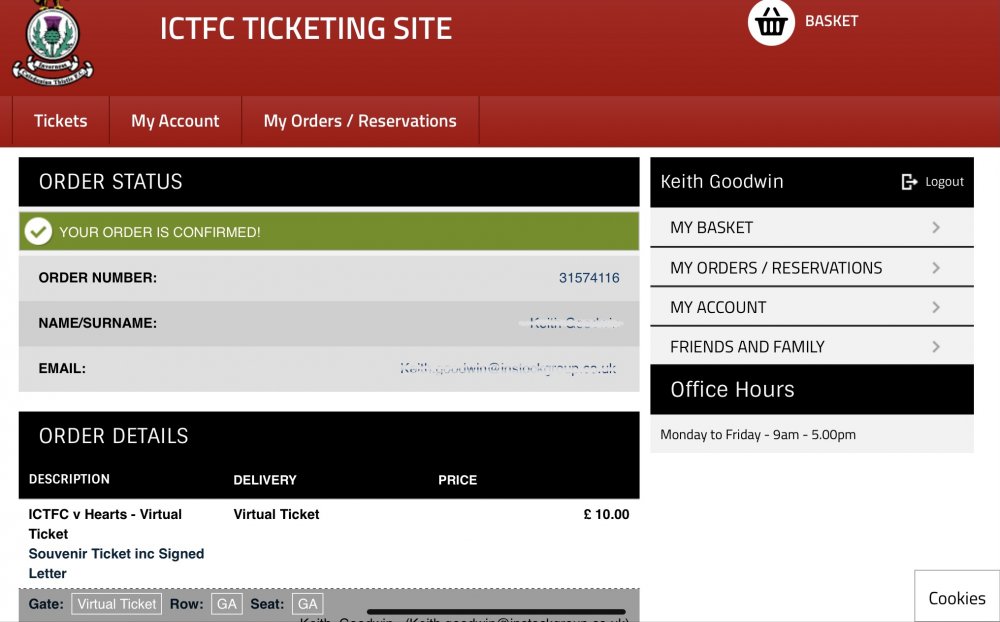Open order number 31574116 link
Screen dimensions: 1000x622
[x=589, y=278]
